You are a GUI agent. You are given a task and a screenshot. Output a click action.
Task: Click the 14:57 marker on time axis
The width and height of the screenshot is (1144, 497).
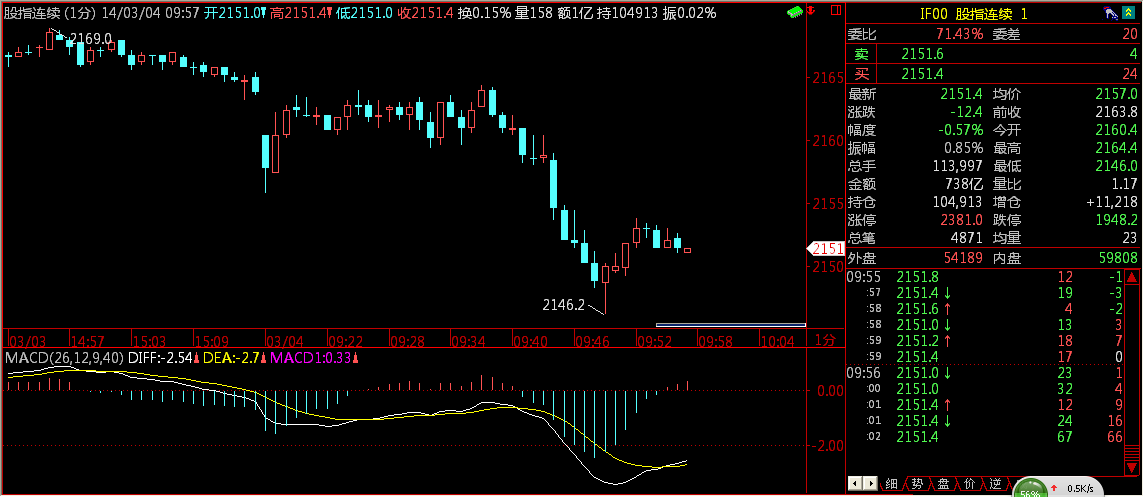pyautogui.click(x=88, y=341)
